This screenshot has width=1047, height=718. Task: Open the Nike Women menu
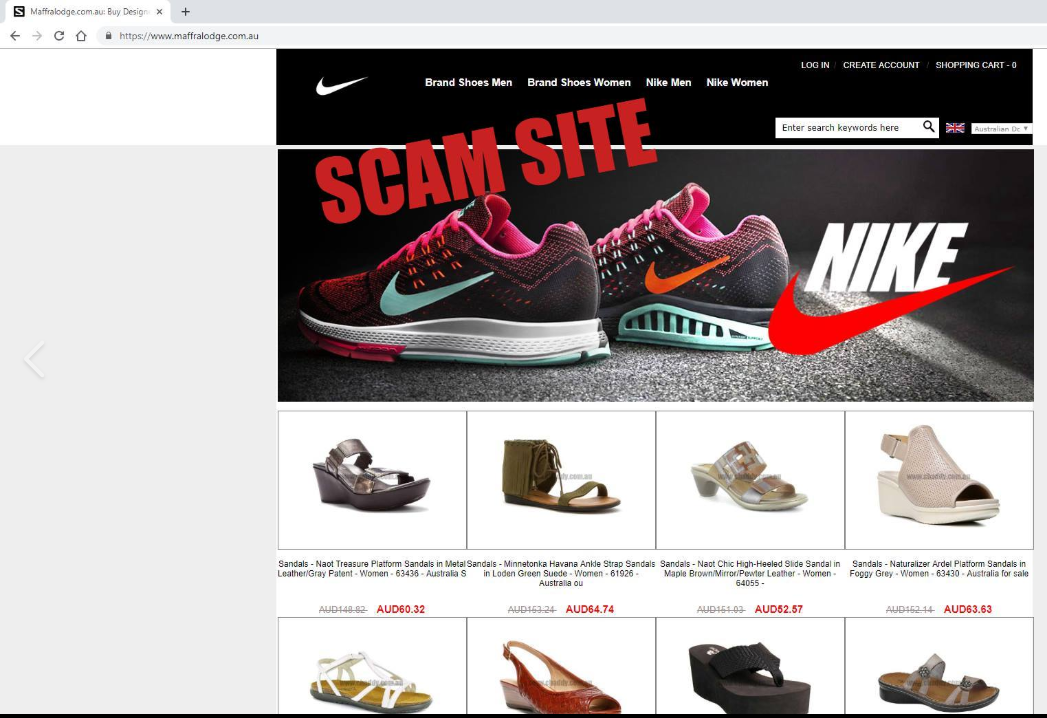pos(737,82)
